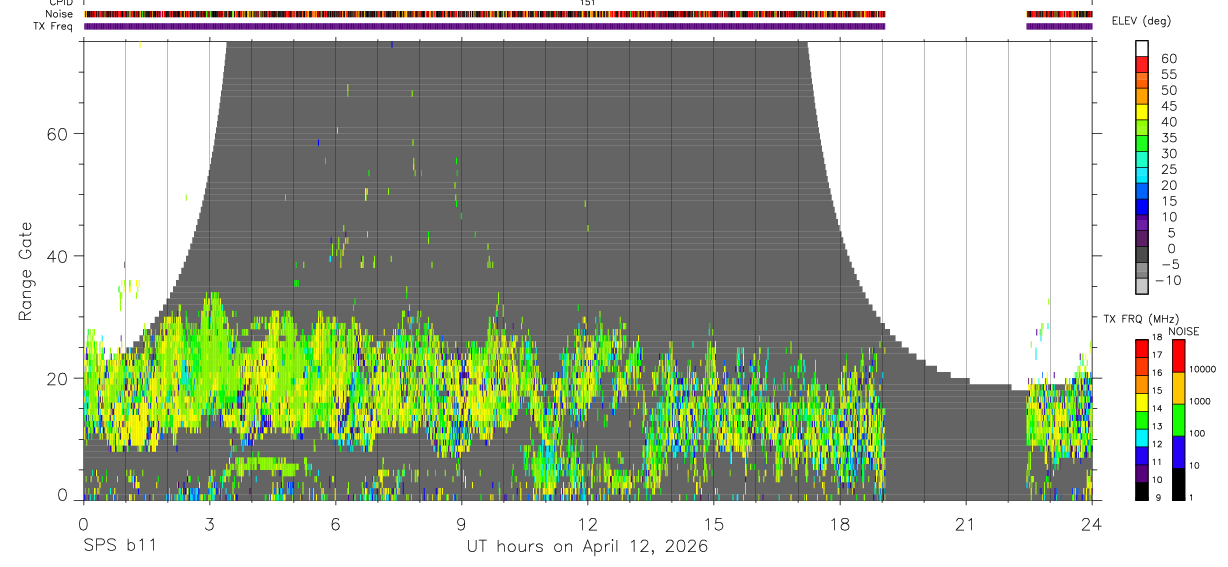The width and height of the screenshot is (1228, 567).
Task: Click the blue 10 block in NOISE bar
Action: (x=1178, y=451)
